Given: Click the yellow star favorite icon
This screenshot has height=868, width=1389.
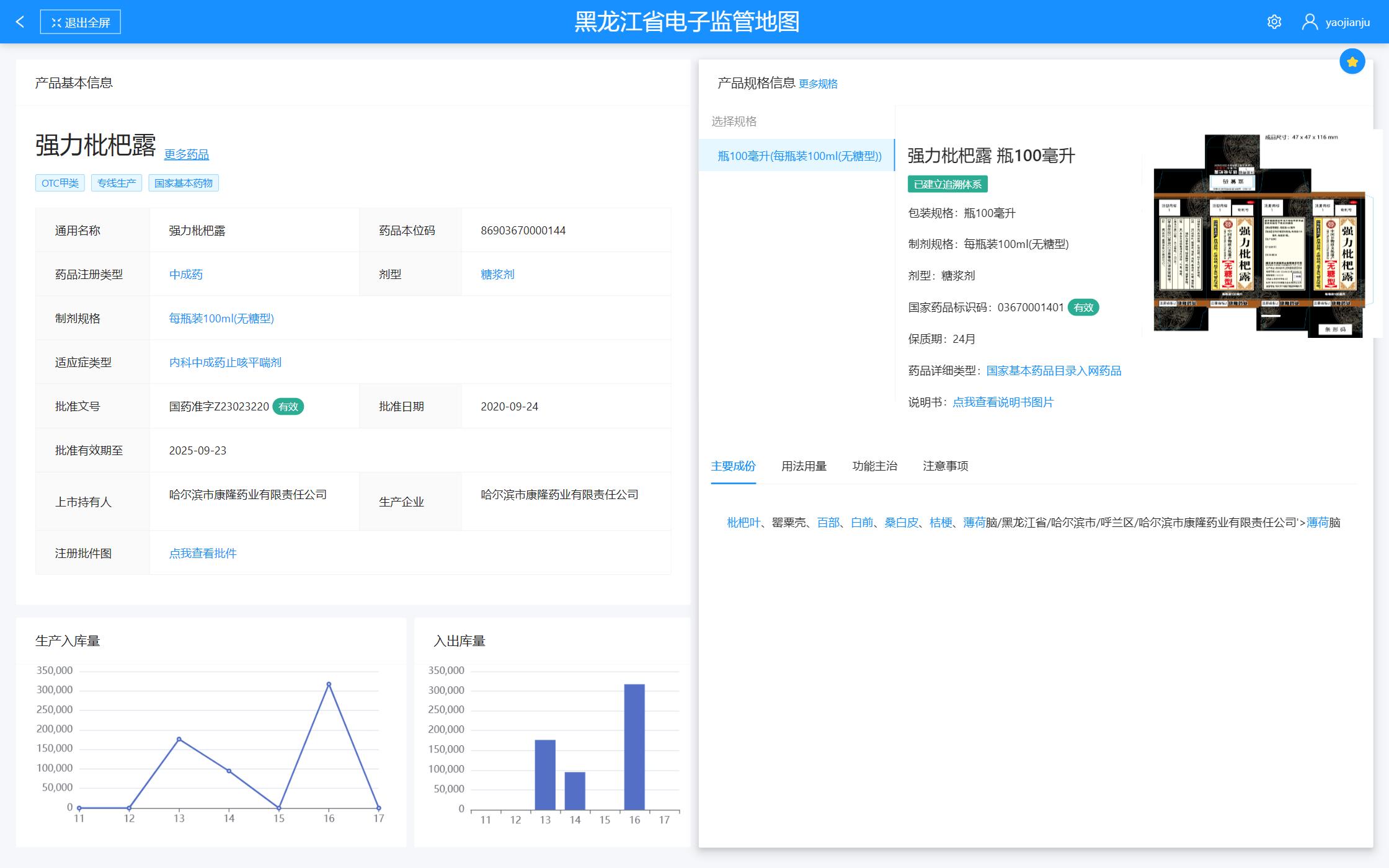Looking at the screenshot, I should [x=1352, y=61].
